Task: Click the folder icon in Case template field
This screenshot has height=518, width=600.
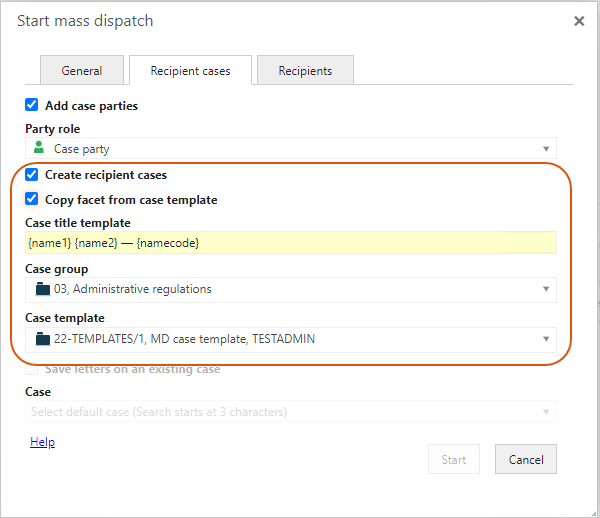Action: pyautogui.click(x=42, y=339)
